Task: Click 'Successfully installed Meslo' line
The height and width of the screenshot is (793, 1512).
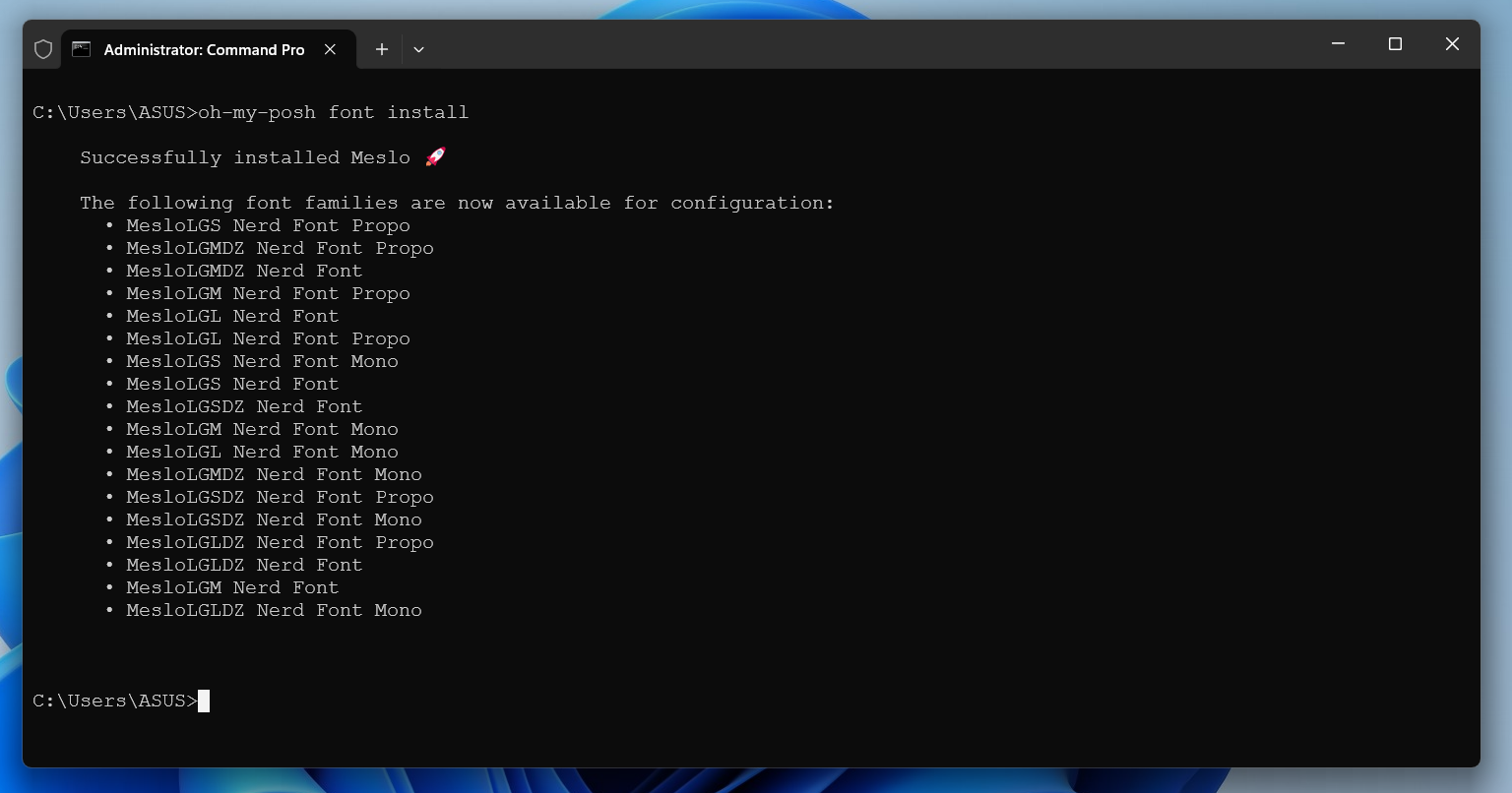Action: (245, 157)
